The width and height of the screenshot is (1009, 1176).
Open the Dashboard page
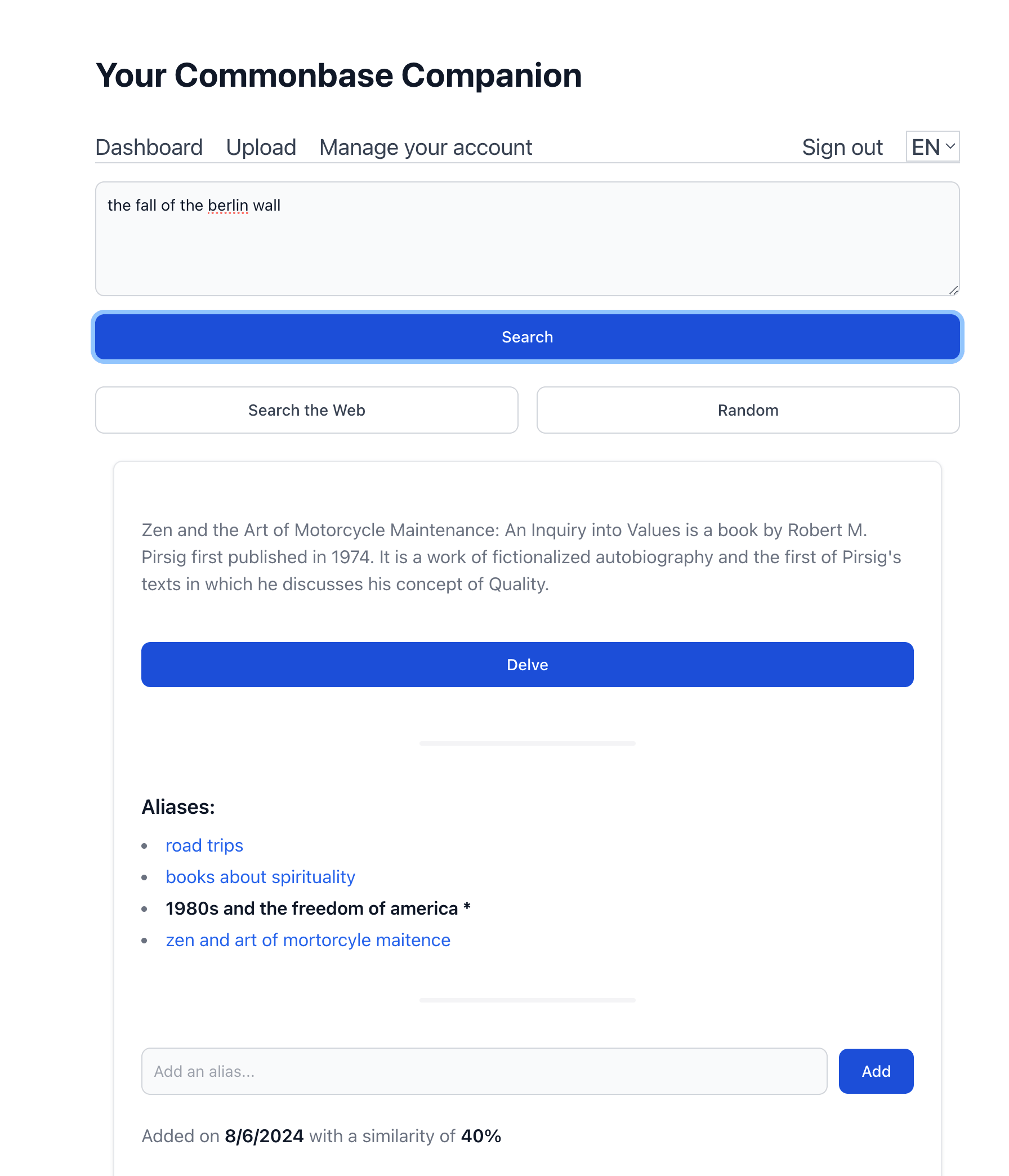click(x=149, y=148)
